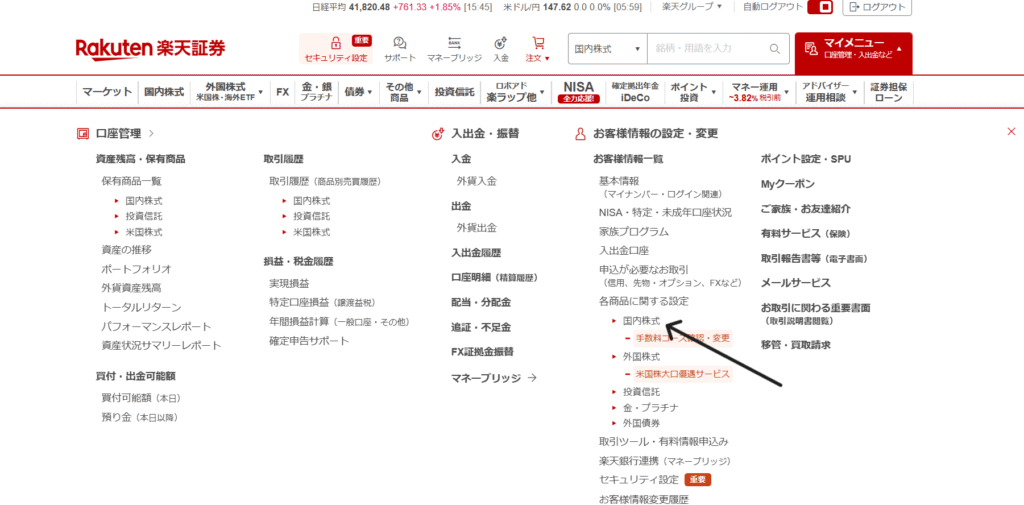Image resolution: width=1024 pixels, height=505 pixels.
Task: Open holdings list (保有商品一覧)
Action: [131, 182]
